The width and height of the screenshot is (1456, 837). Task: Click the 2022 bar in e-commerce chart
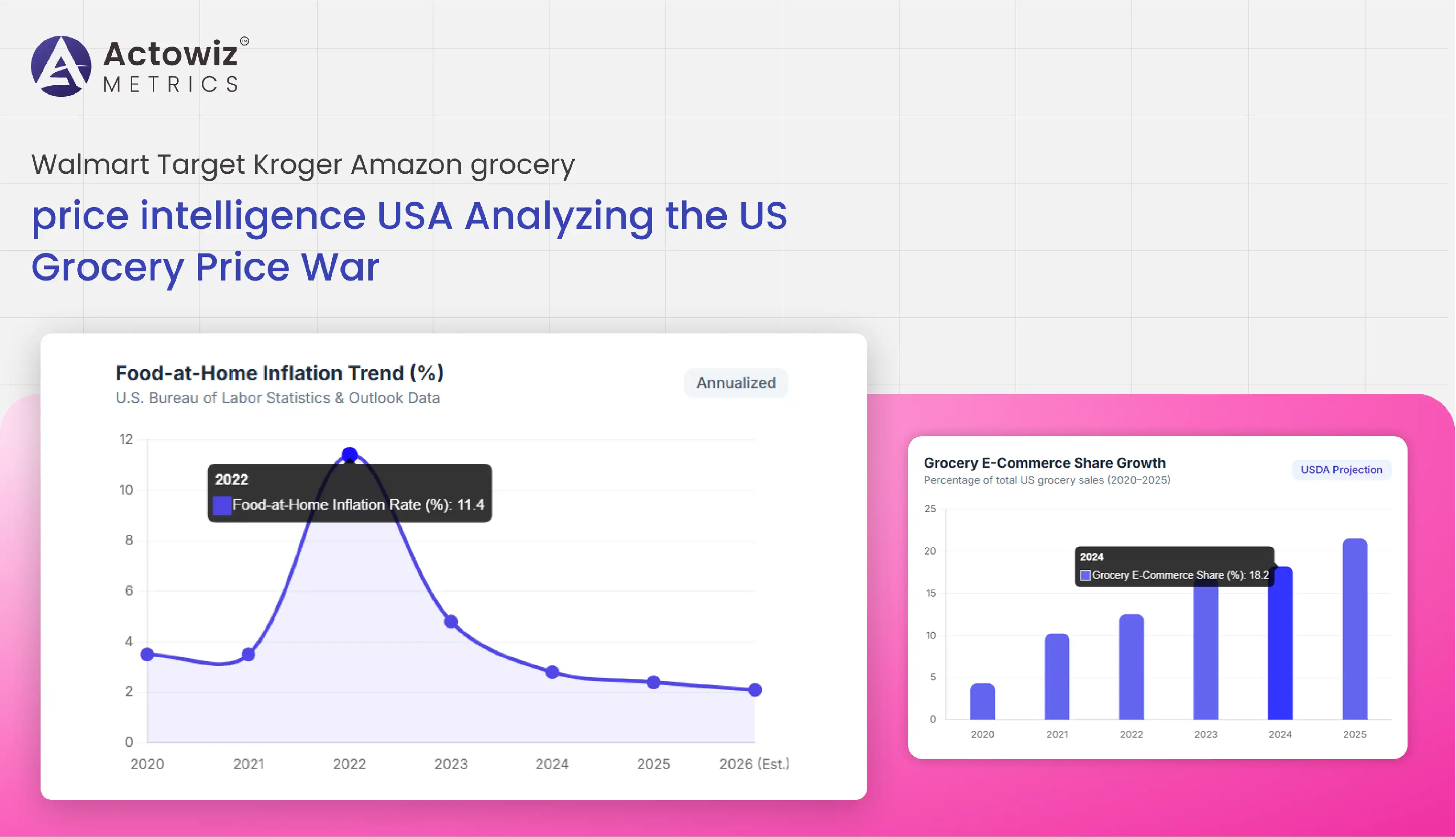pyautogui.click(x=1131, y=667)
